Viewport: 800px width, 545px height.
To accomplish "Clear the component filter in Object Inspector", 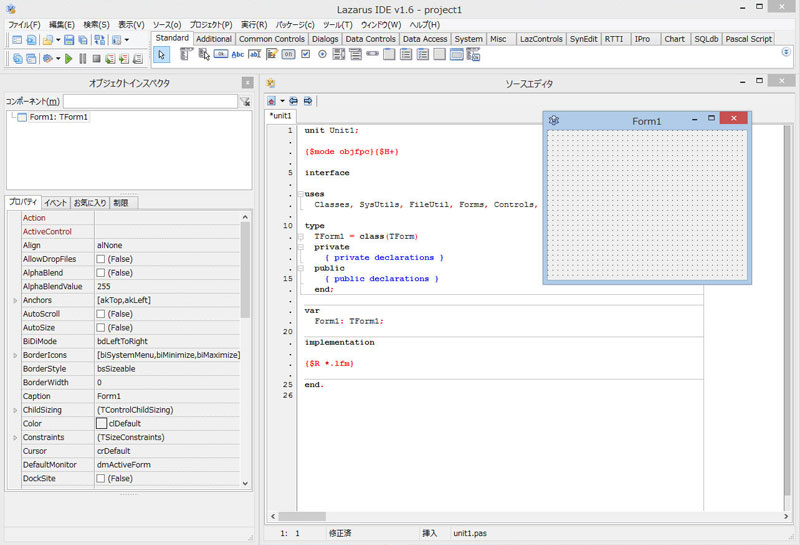I will click(245, 102).
